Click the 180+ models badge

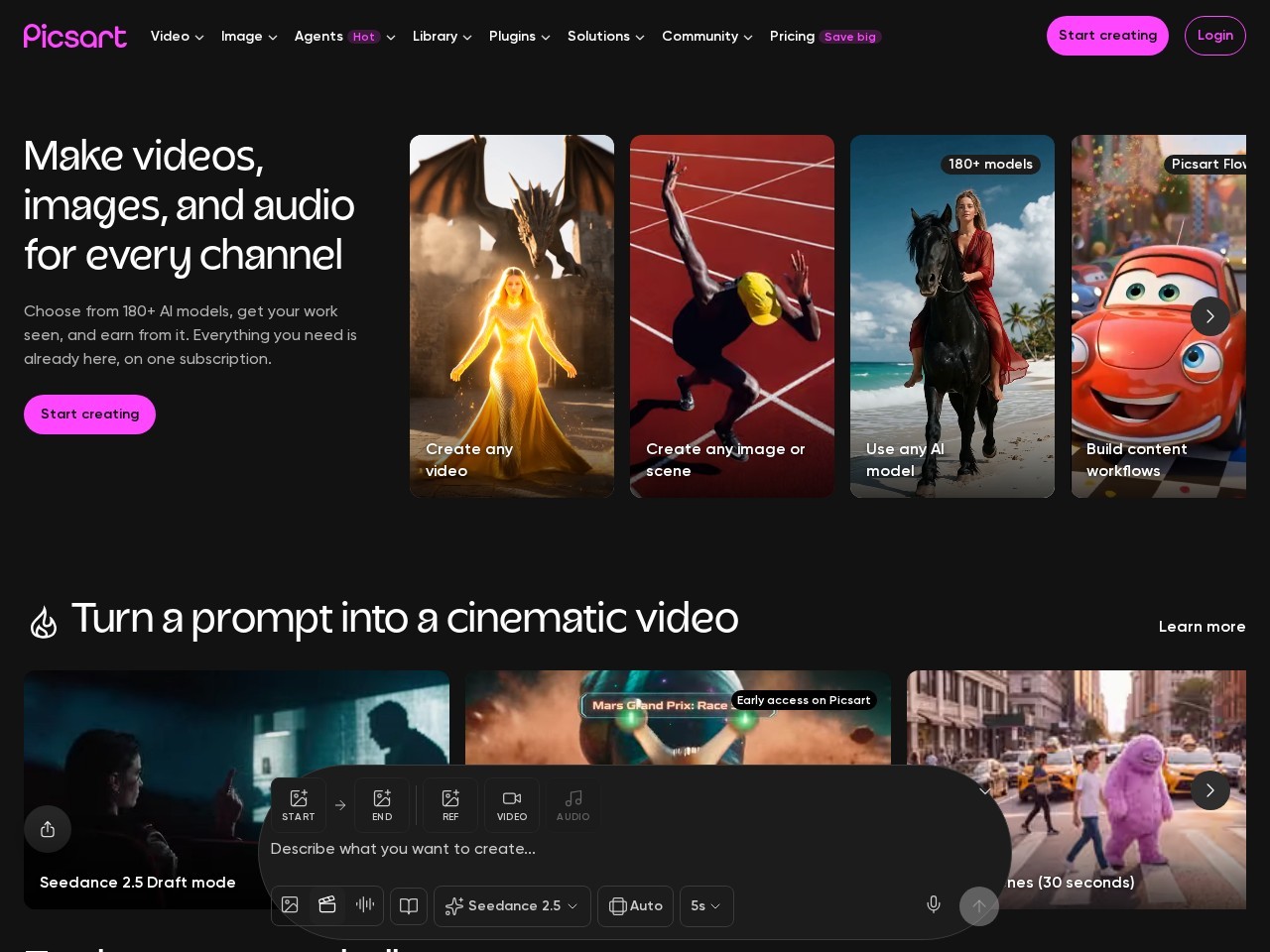990,165
